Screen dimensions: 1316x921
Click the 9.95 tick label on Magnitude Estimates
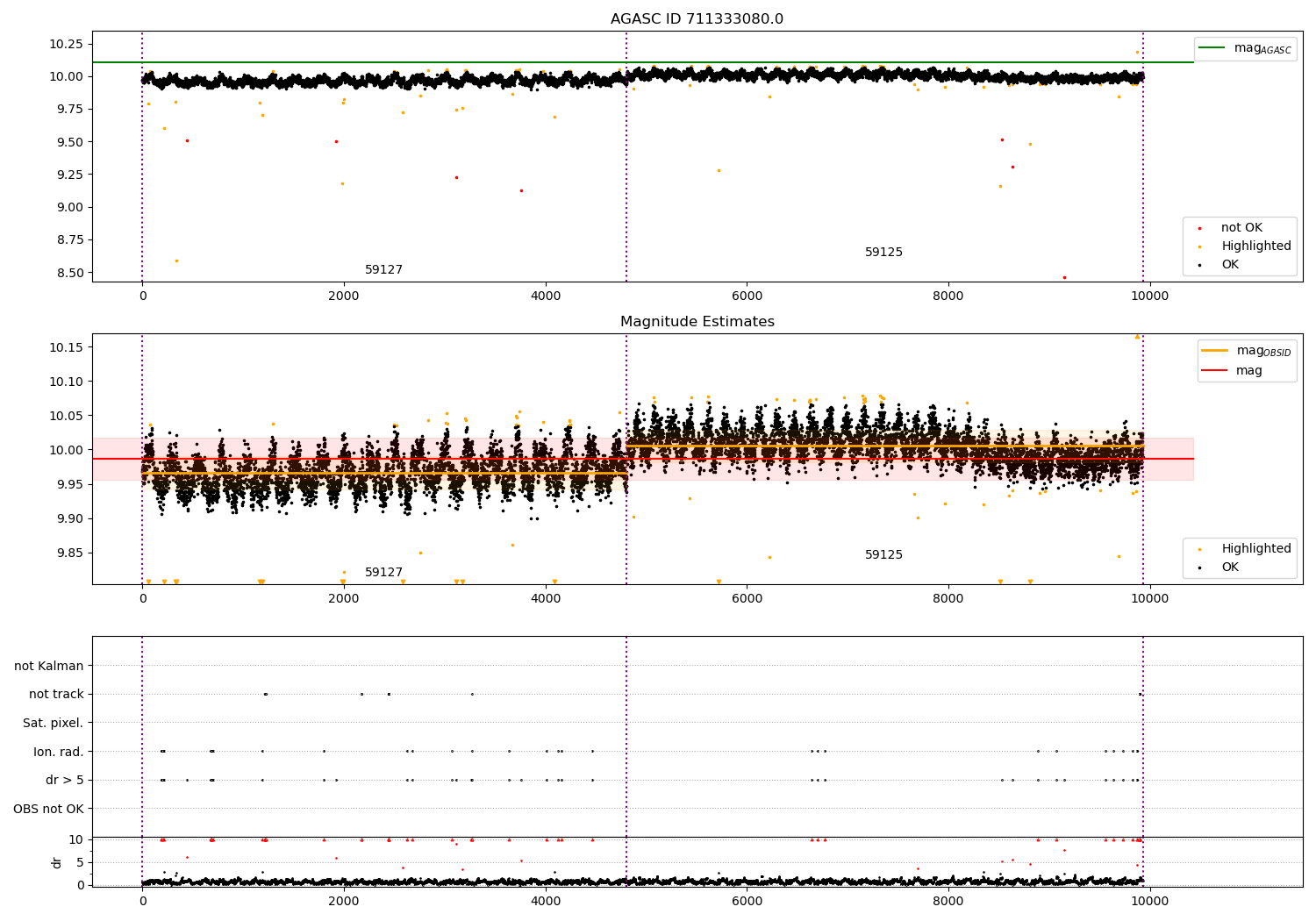click(68, 484)
